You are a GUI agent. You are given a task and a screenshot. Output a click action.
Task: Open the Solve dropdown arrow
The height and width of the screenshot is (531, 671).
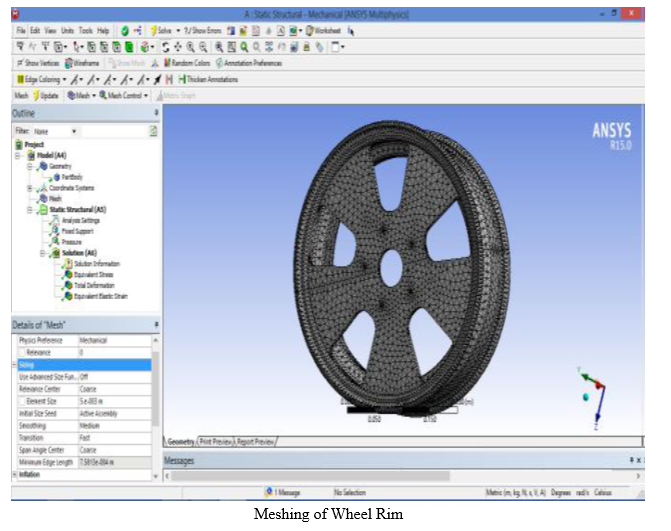pos(178,31)
